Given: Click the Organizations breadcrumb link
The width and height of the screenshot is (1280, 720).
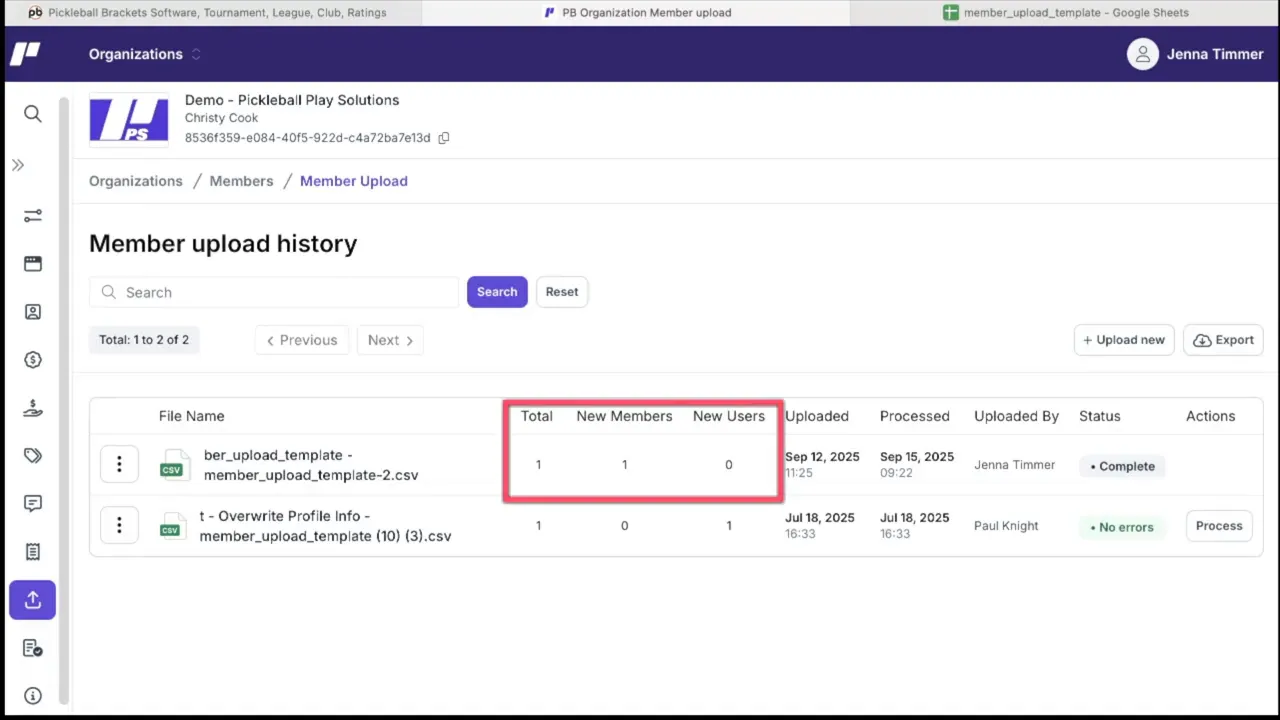Looking at the screenshot, I should pyautogui.click(x=135, y=181).
